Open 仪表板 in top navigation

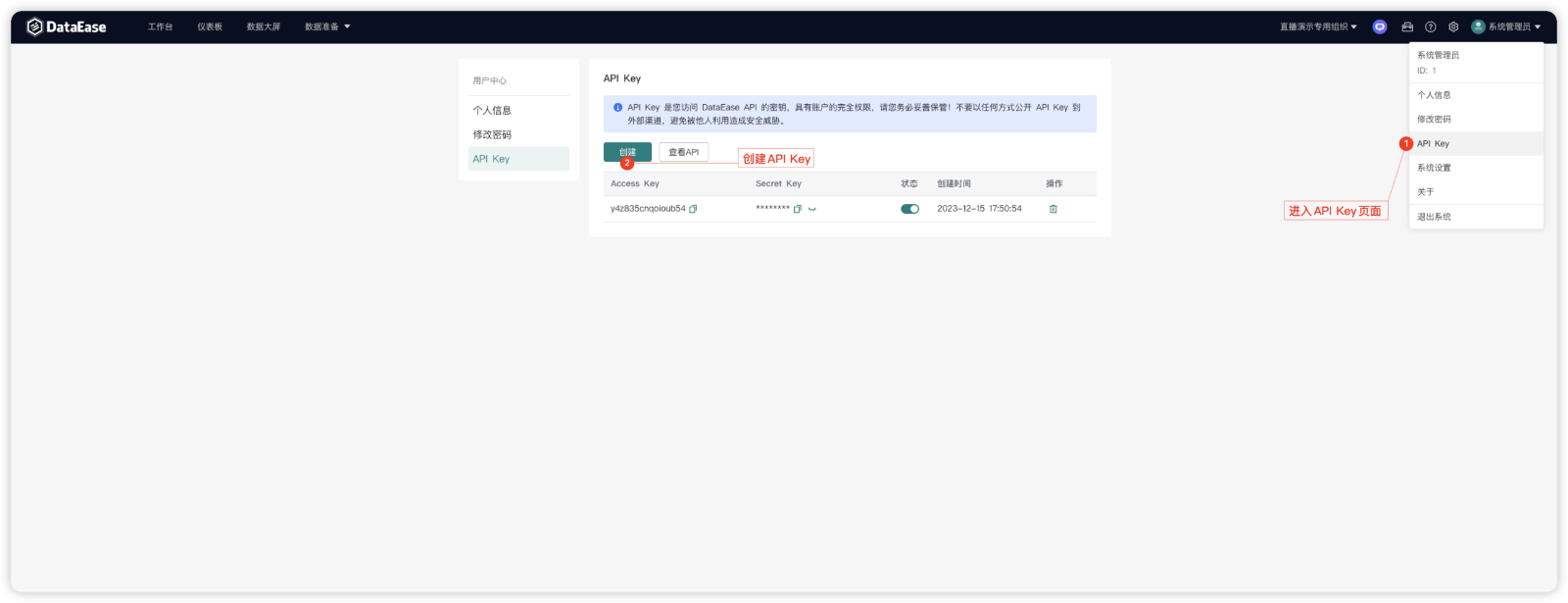[210, 26]
